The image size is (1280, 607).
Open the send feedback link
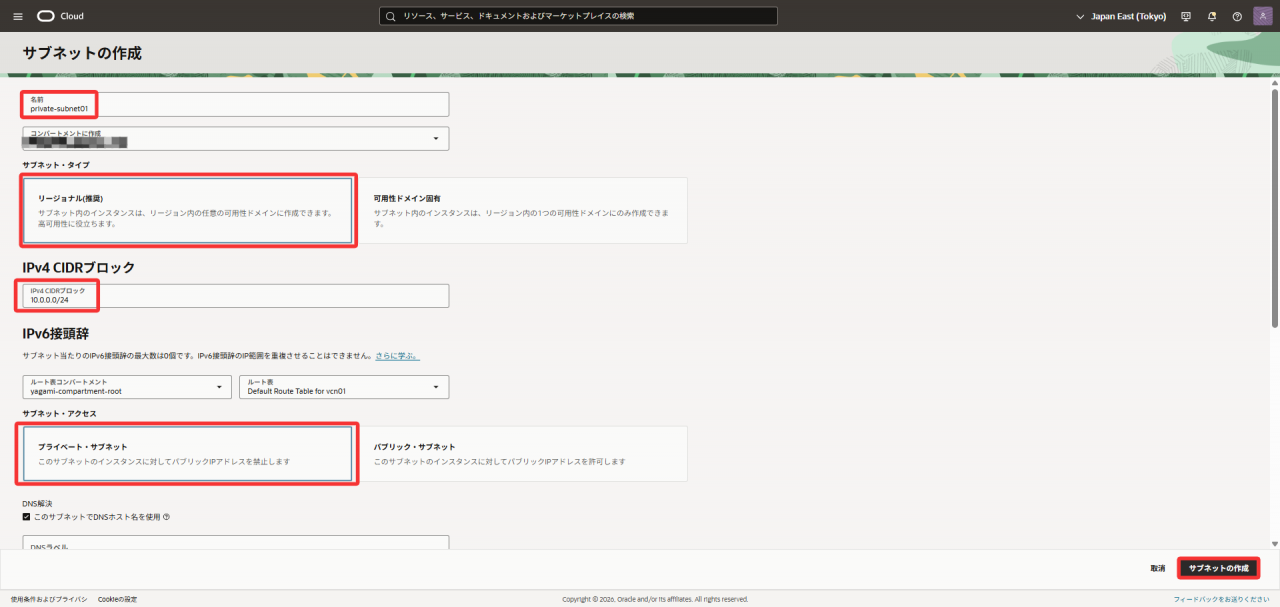pyautogui.click(x=1222, y=599)
